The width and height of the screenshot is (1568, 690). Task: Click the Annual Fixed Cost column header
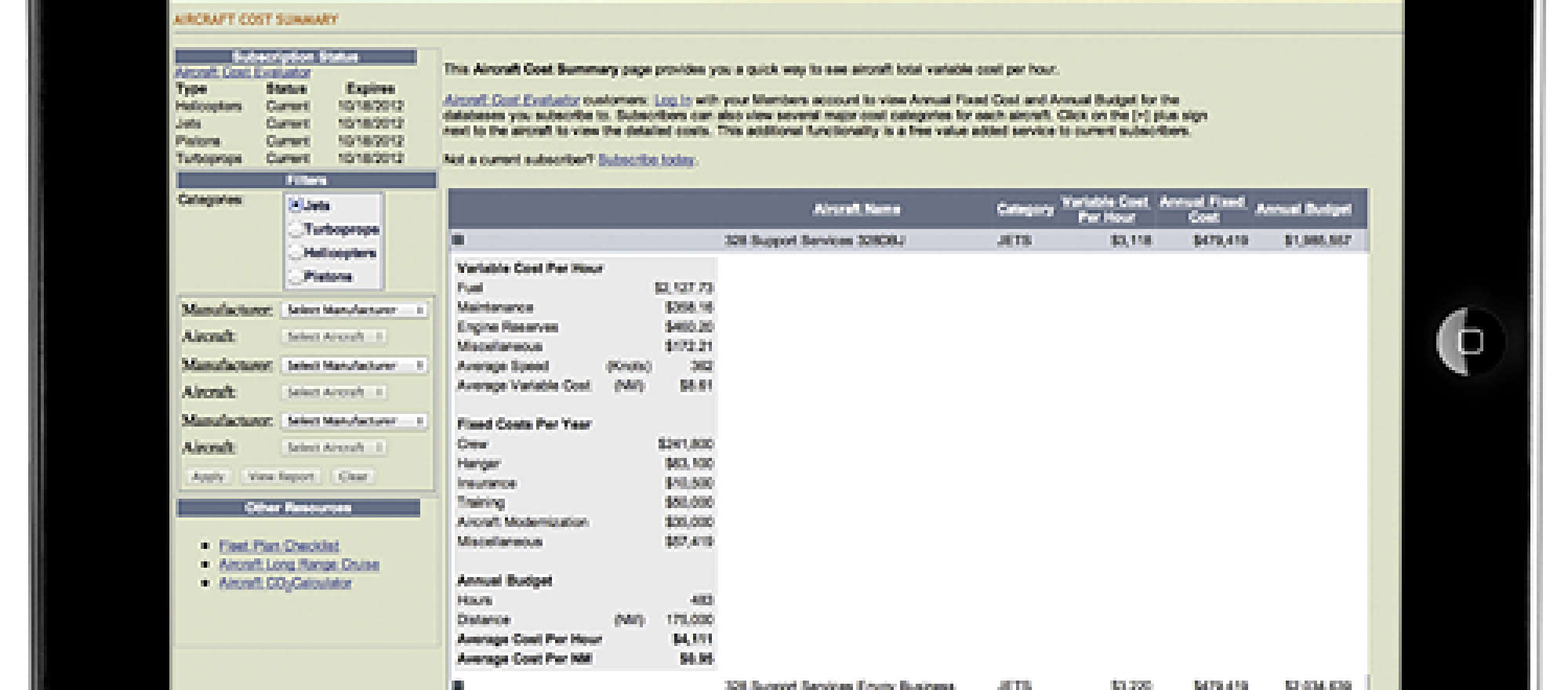(1203, 209)
